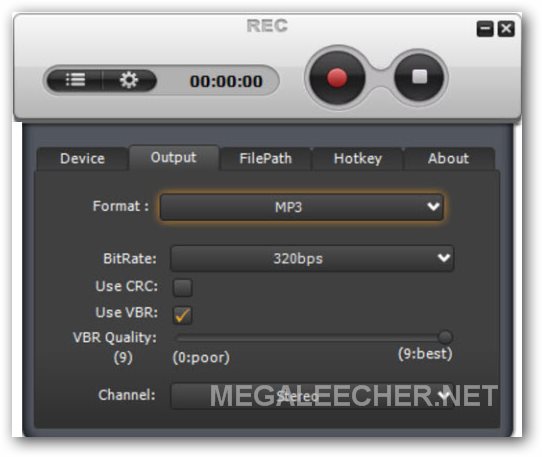Select the Output tab
Image resolution: width=542 pixels, height=457 pixels.
tap(174, 158)
